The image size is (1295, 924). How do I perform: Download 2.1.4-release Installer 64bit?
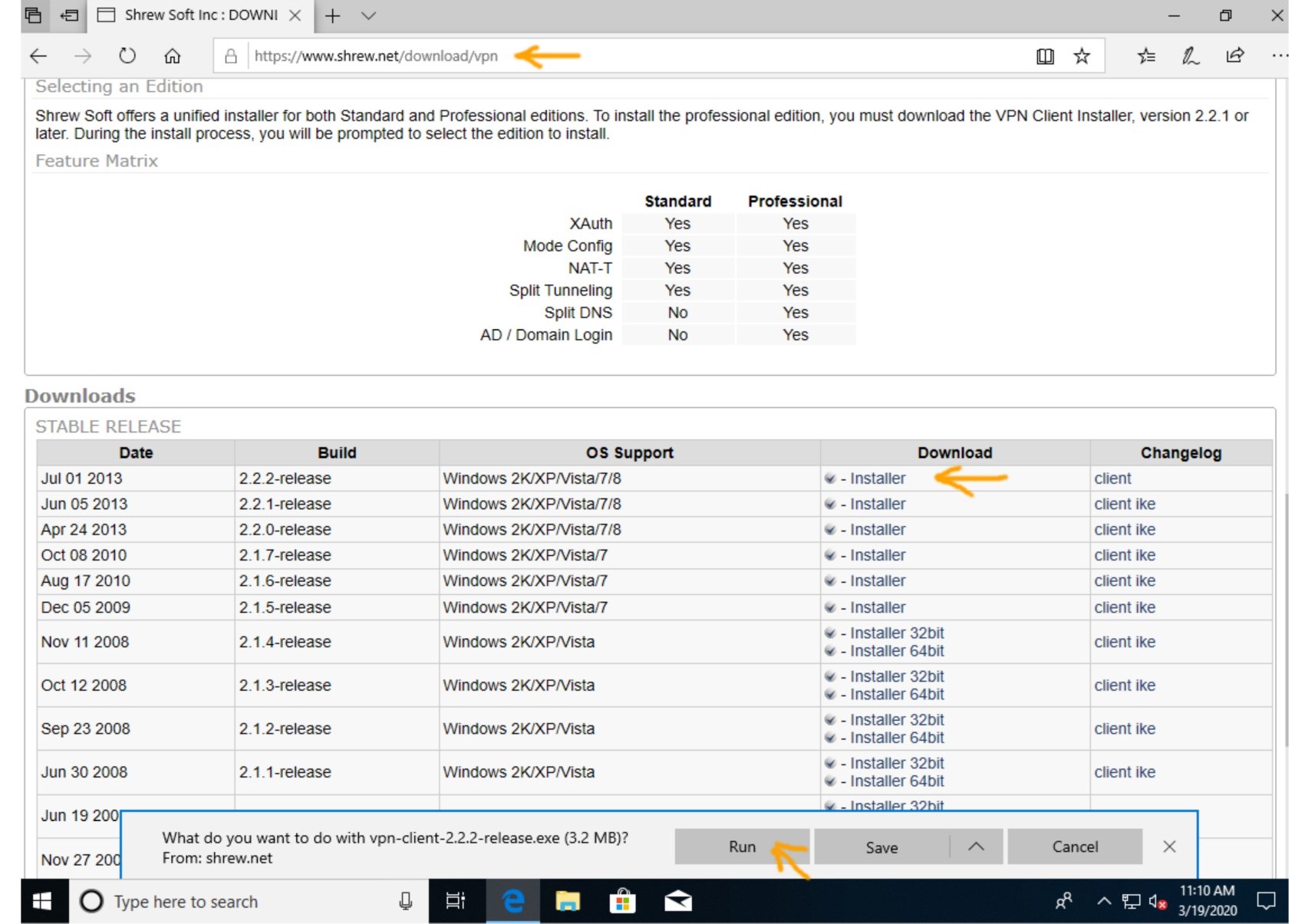pyautogui.click(x=897, y=651)
